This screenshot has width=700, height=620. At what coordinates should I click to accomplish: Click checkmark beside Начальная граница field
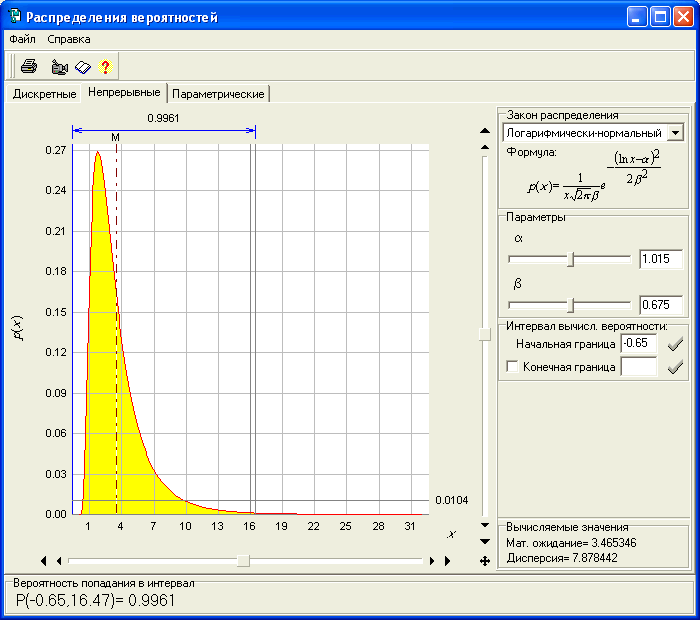pos(675,344)
